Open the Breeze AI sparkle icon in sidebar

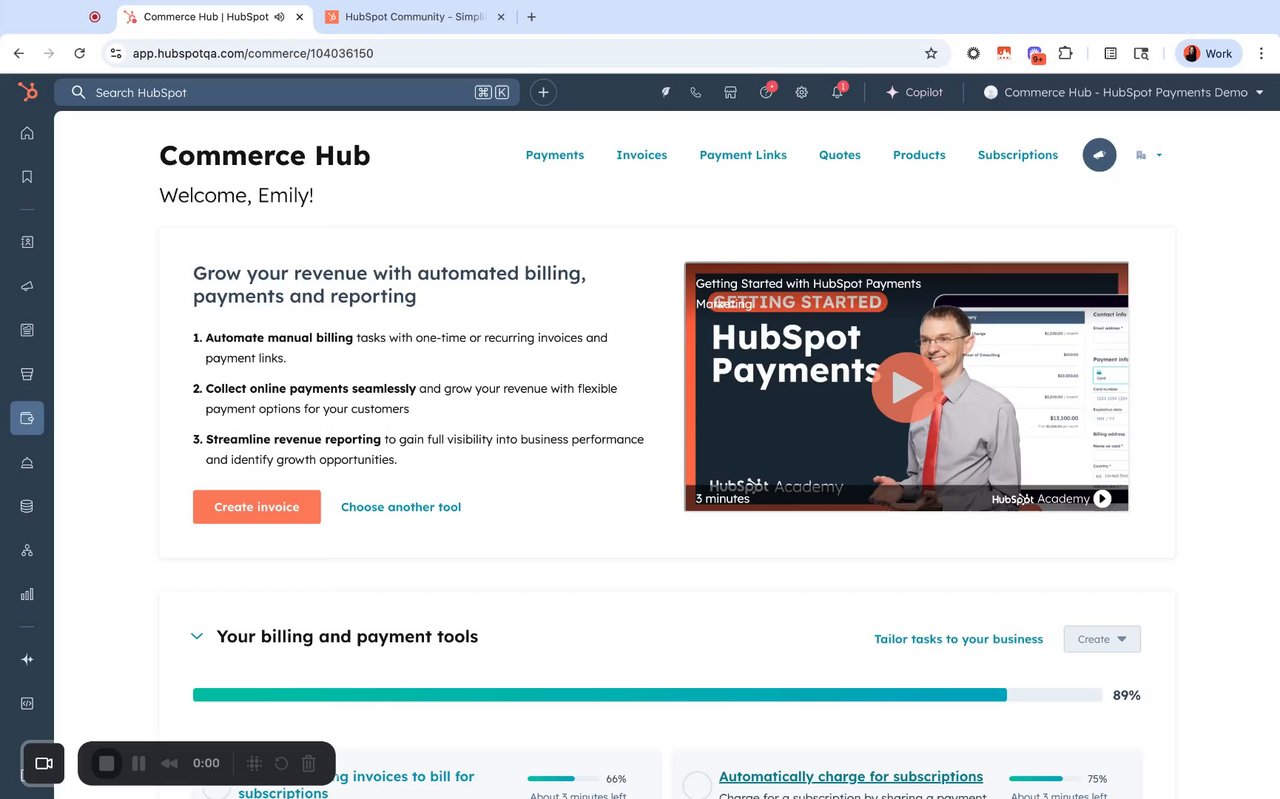click(27, 659)
